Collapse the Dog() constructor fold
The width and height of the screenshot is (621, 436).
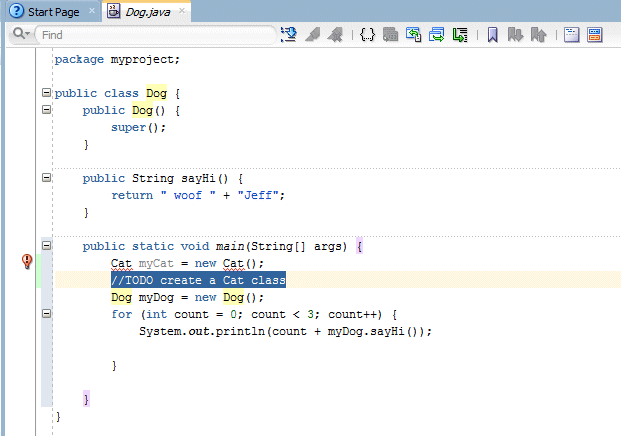point(46,110)
